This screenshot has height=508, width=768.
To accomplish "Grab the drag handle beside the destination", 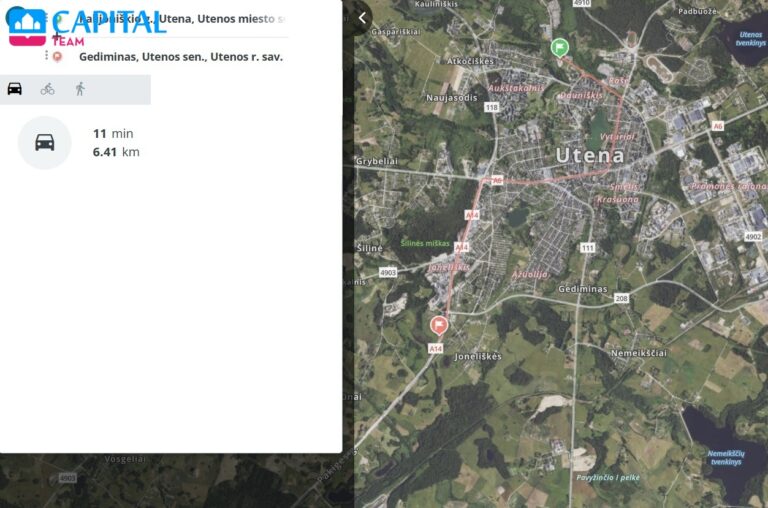I will pos(46,57).
